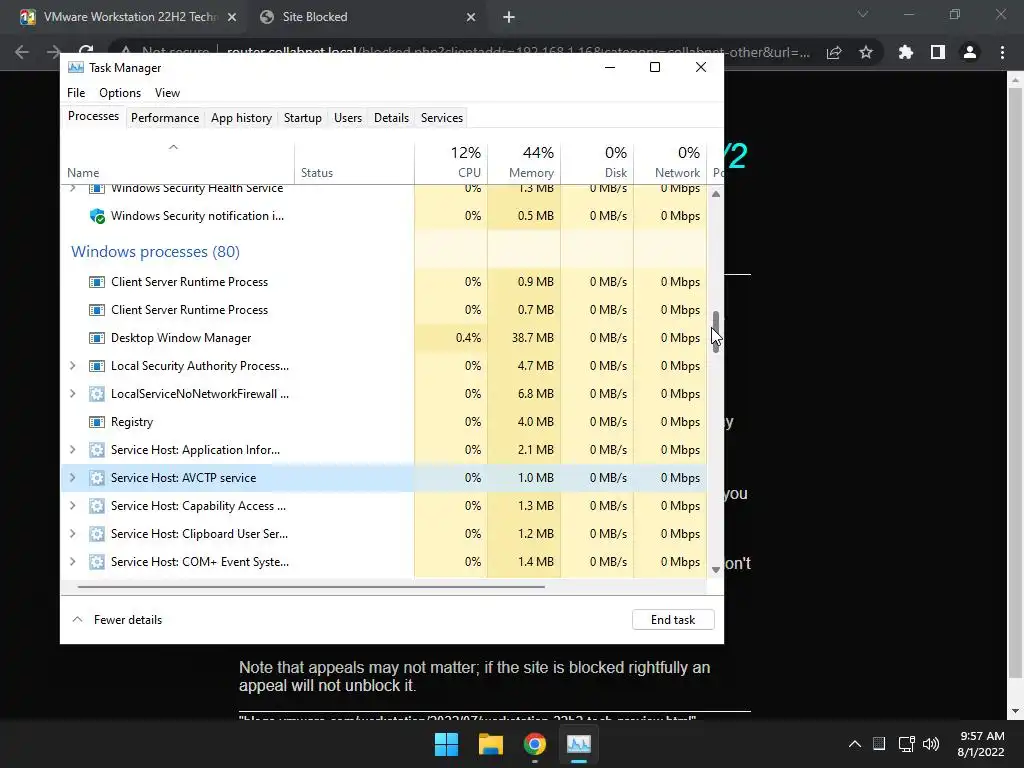
Task: Open Chrome share page icon
Action: (834, 52)
